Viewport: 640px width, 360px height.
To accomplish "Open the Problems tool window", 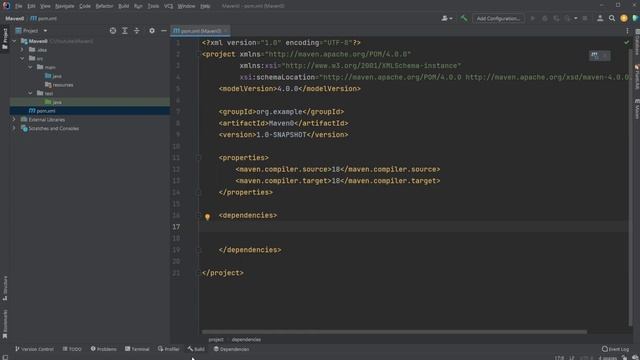I will [x=104, y=349].
